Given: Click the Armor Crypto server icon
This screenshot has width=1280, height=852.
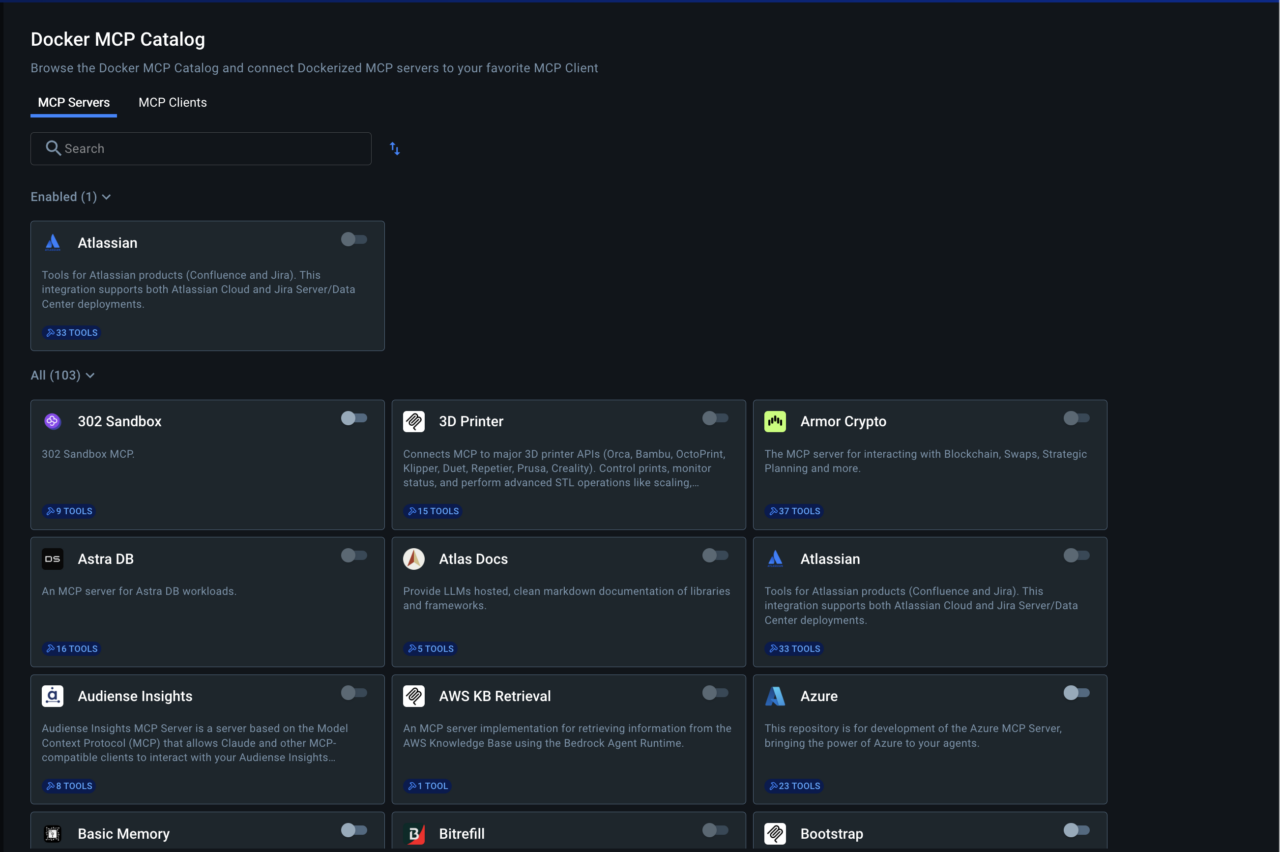Looking at the screenshot, I should [x=775, y=421].
